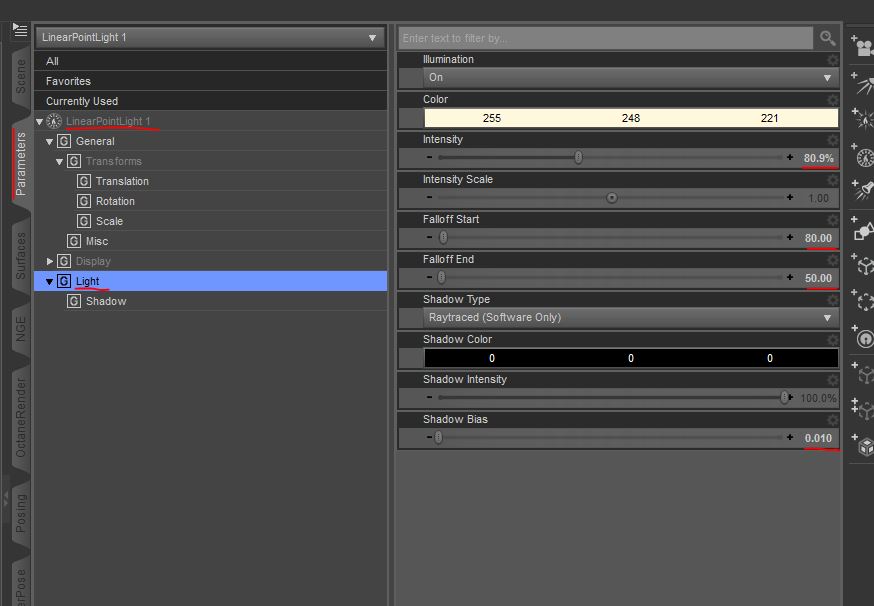Click the Intensity slider handle
The height and width of the screenshot is (606, 874).
579,157
